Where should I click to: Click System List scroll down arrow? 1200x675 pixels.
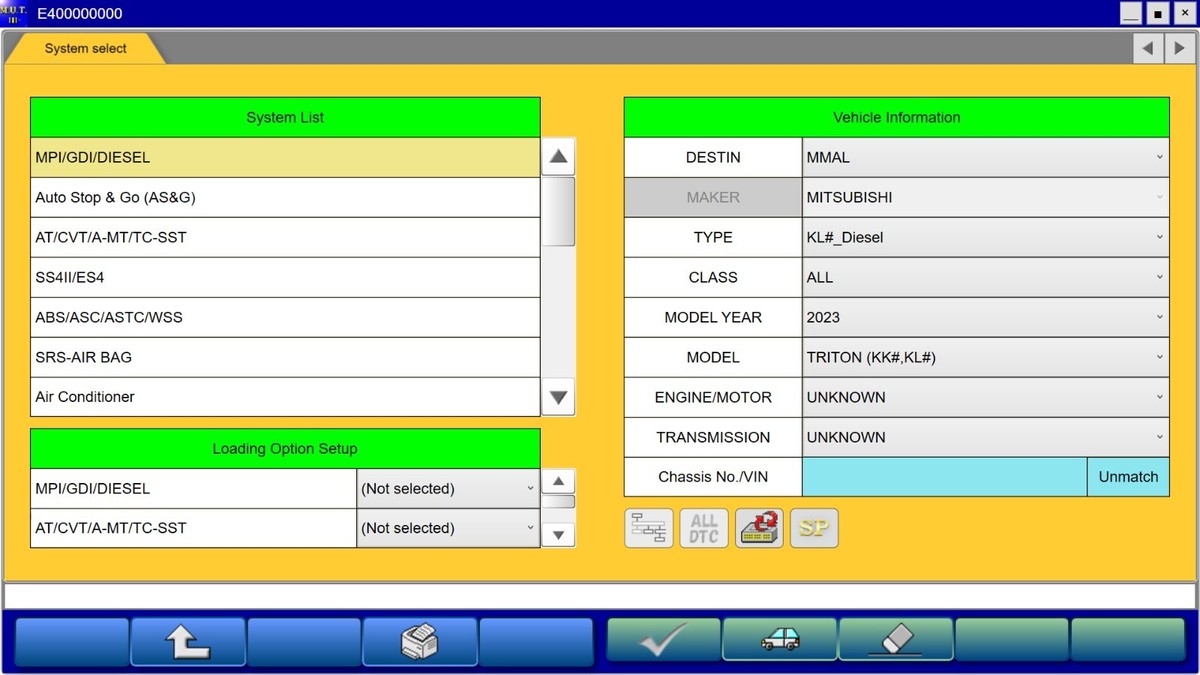coord(559,397)
